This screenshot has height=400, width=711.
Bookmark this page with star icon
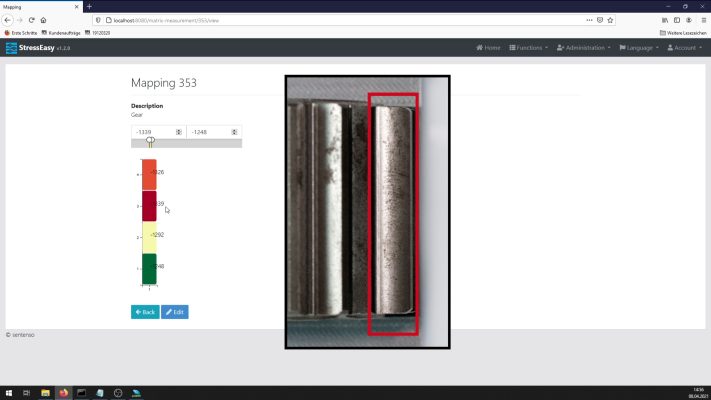(610, 20)
